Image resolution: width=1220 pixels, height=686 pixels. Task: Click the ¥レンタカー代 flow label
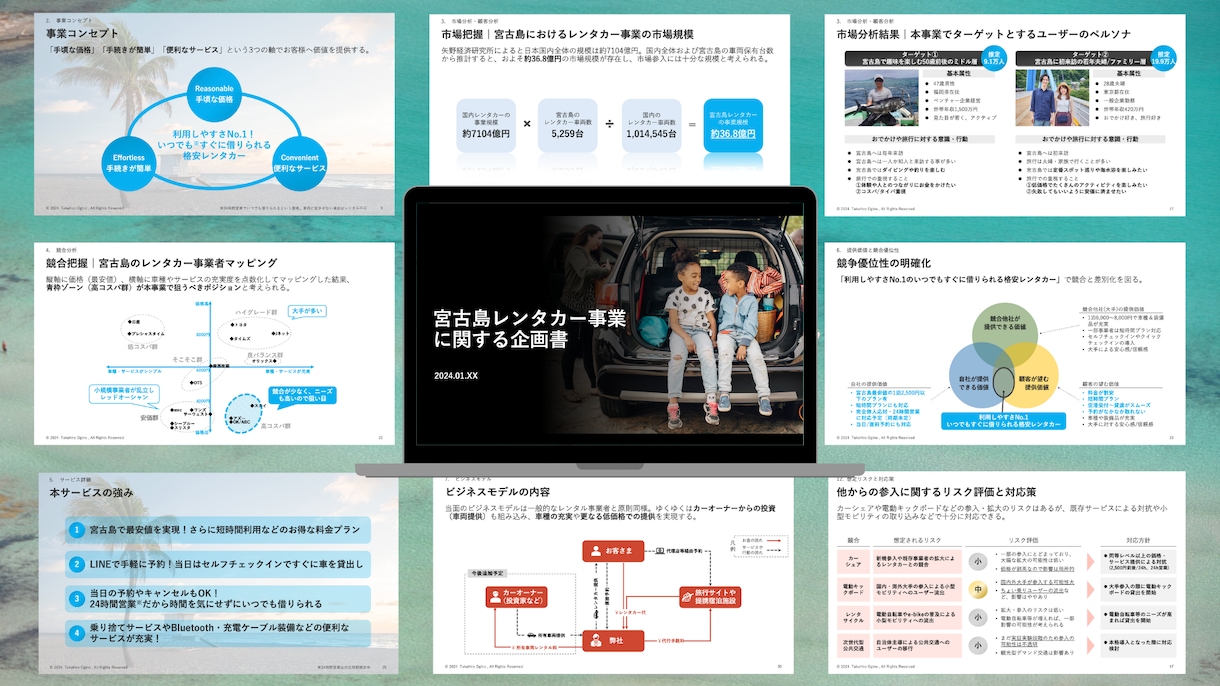[x=630, y=611]
